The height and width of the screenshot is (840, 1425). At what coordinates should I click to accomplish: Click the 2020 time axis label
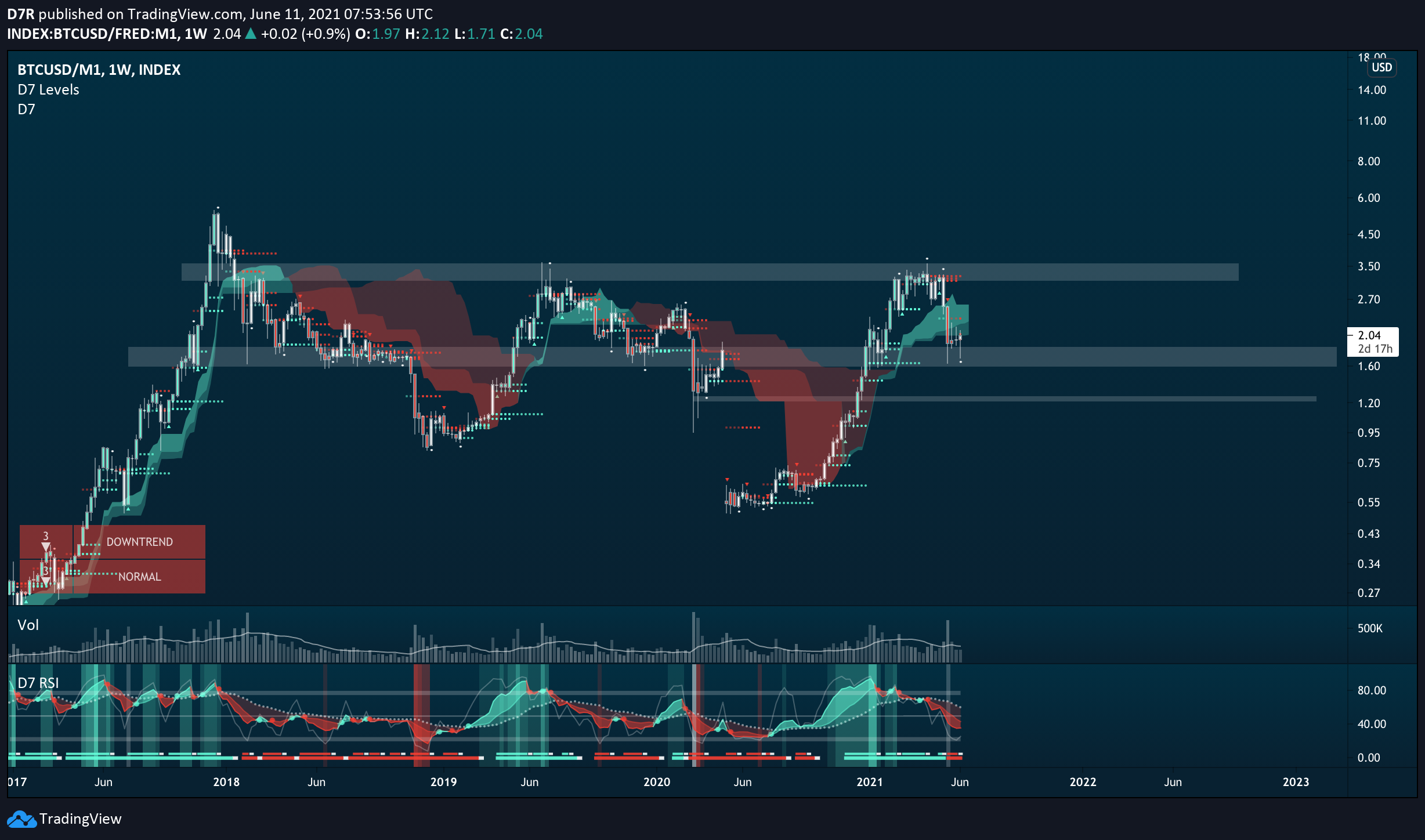tap(657, 782)
